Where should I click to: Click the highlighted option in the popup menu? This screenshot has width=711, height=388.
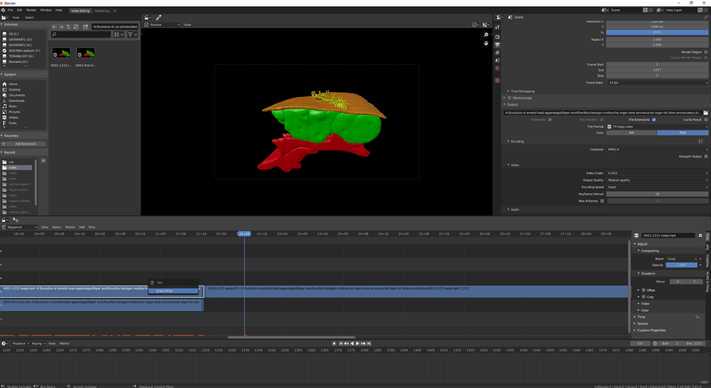click(x=173, y=291)
